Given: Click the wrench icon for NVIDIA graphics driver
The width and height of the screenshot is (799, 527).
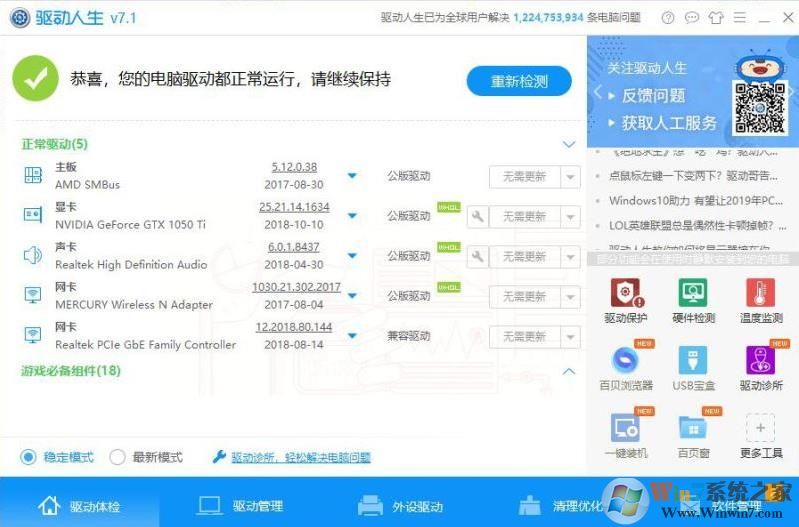Looking at the screenshot, I should tap(477, 216).
